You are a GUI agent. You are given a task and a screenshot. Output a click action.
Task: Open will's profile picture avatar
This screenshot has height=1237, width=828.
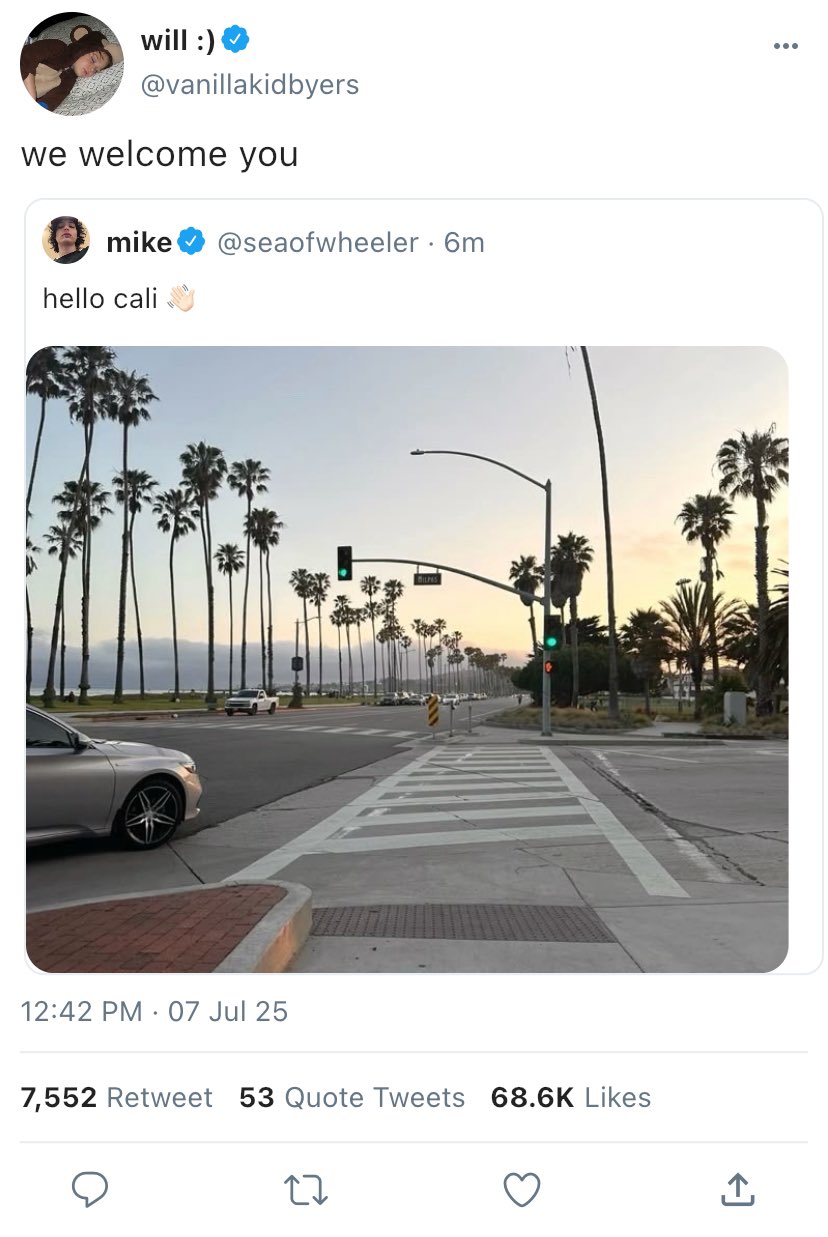pos(71,64)
